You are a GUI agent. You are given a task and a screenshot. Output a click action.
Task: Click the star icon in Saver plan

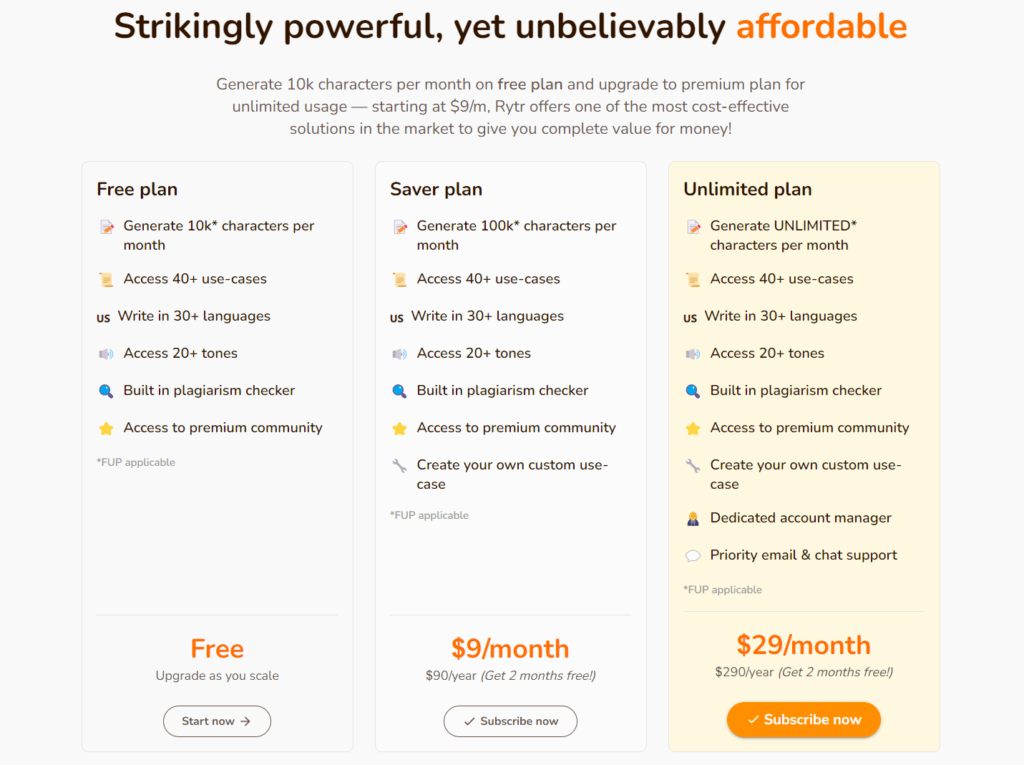coord(399,428)
